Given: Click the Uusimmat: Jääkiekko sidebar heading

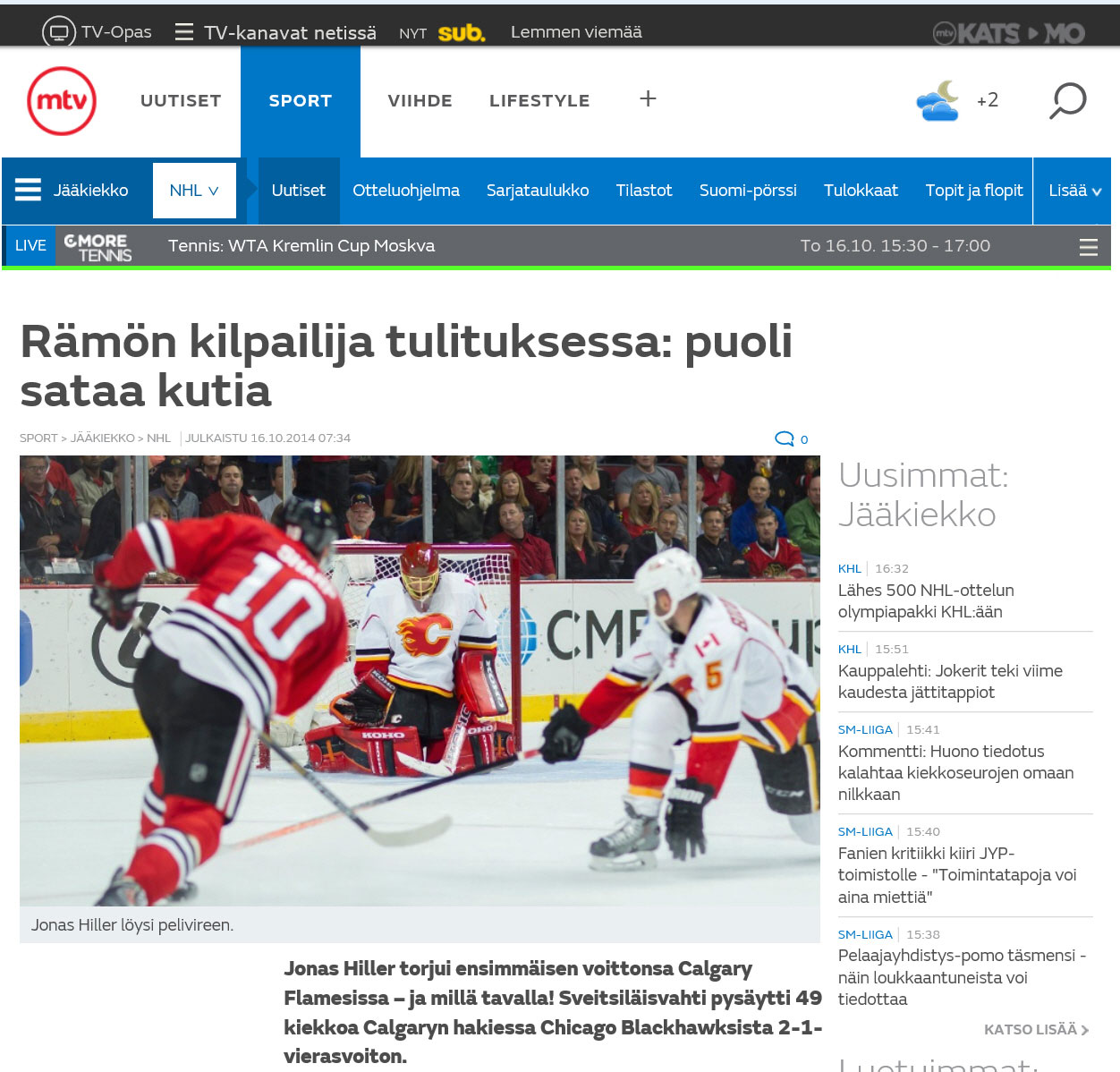Looking at the screenshot, I should coord(923,495).
